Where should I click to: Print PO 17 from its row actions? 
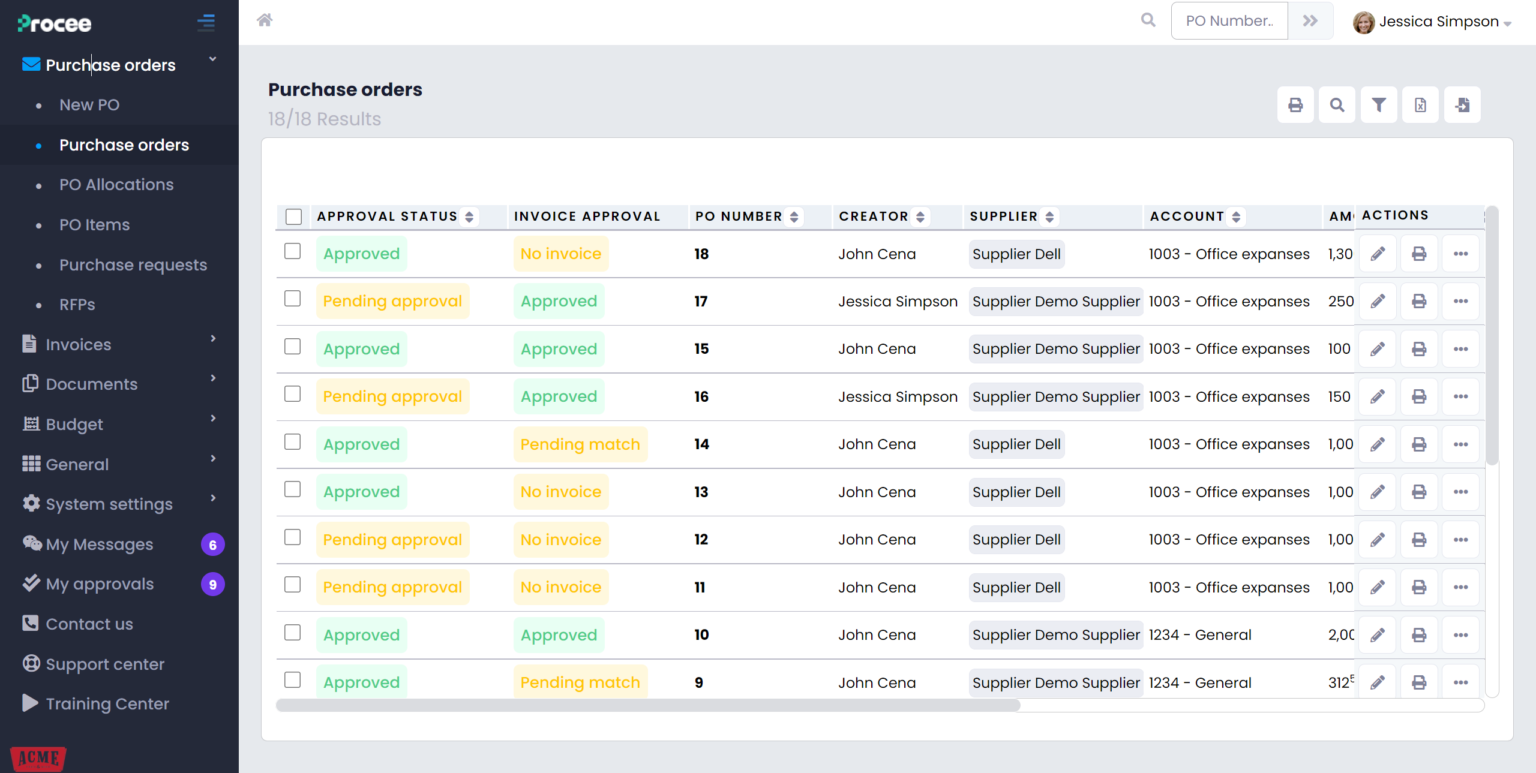[x=1419, y=301]
